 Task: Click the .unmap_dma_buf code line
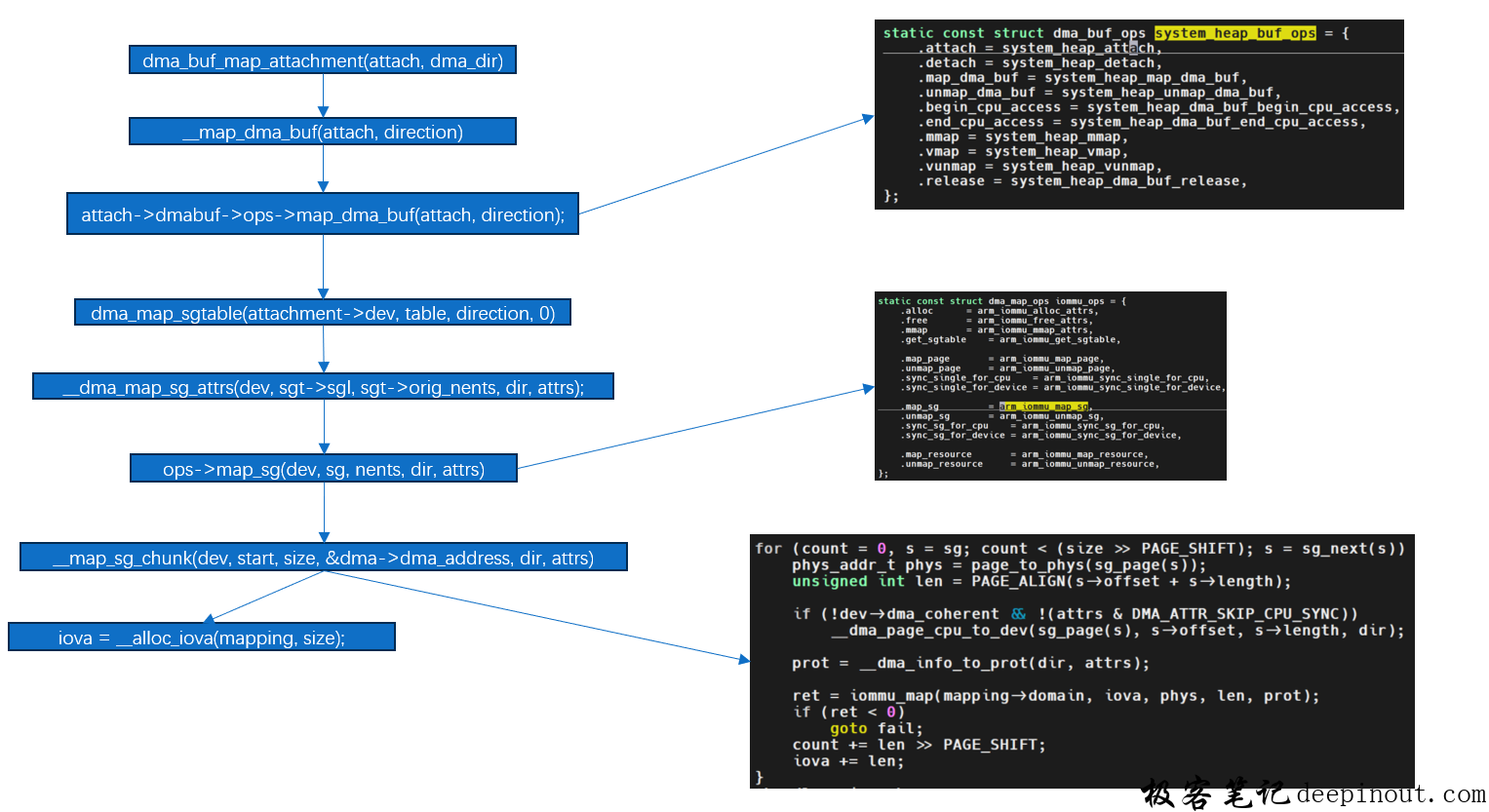[x=1099, y=93]
